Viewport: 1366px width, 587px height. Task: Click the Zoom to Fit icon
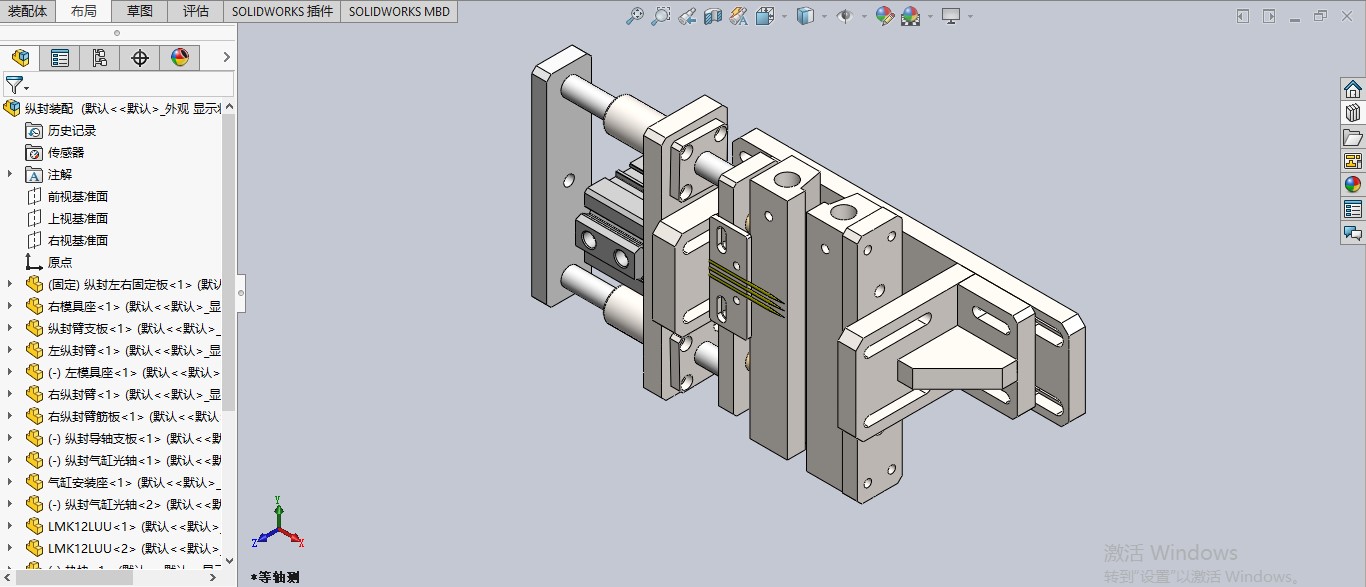[635, 16]
